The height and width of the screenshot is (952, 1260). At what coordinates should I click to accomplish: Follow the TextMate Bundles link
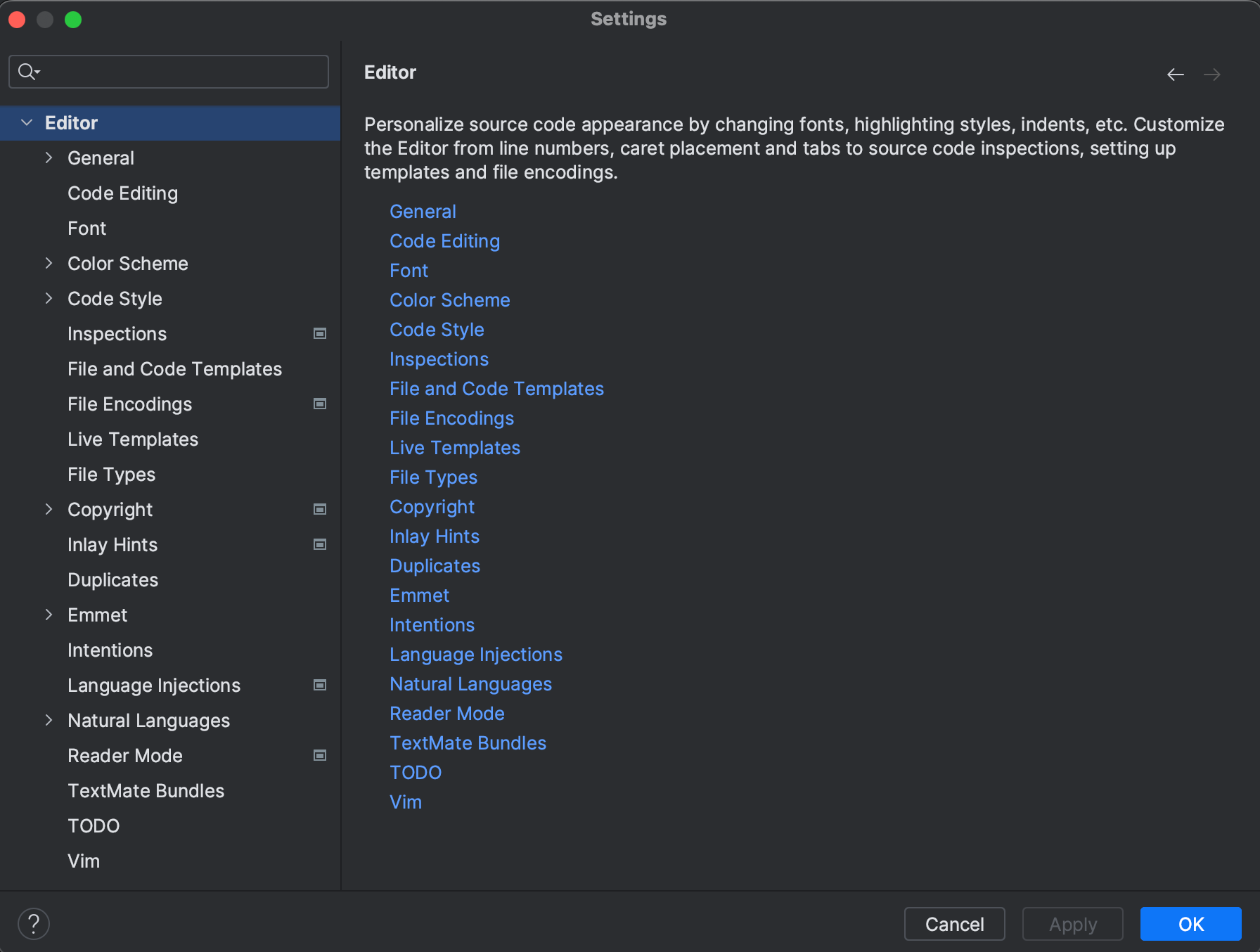point(468,742)
